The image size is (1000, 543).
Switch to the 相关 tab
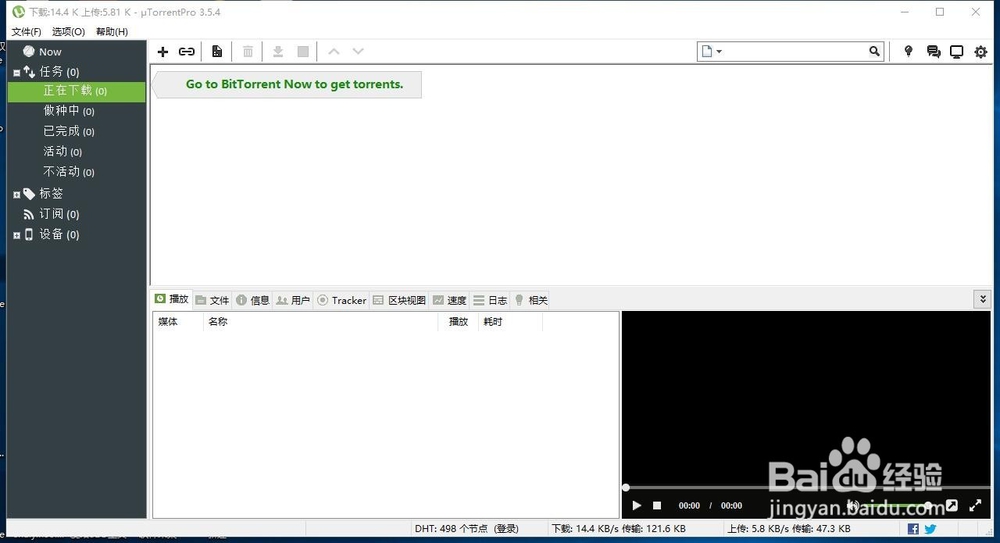coord(531,300)
